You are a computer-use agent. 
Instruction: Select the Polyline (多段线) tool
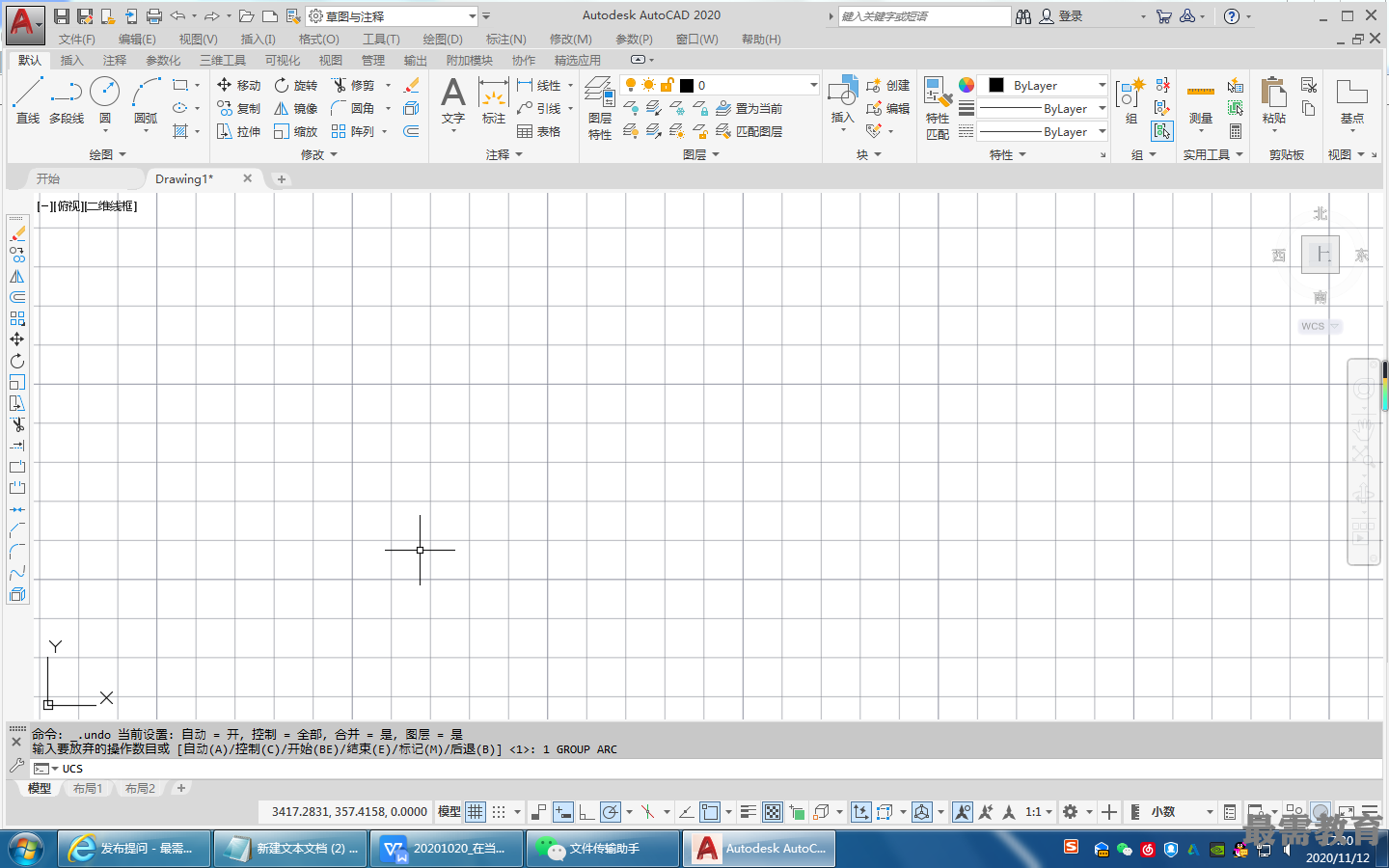click(x=67, y=100)
